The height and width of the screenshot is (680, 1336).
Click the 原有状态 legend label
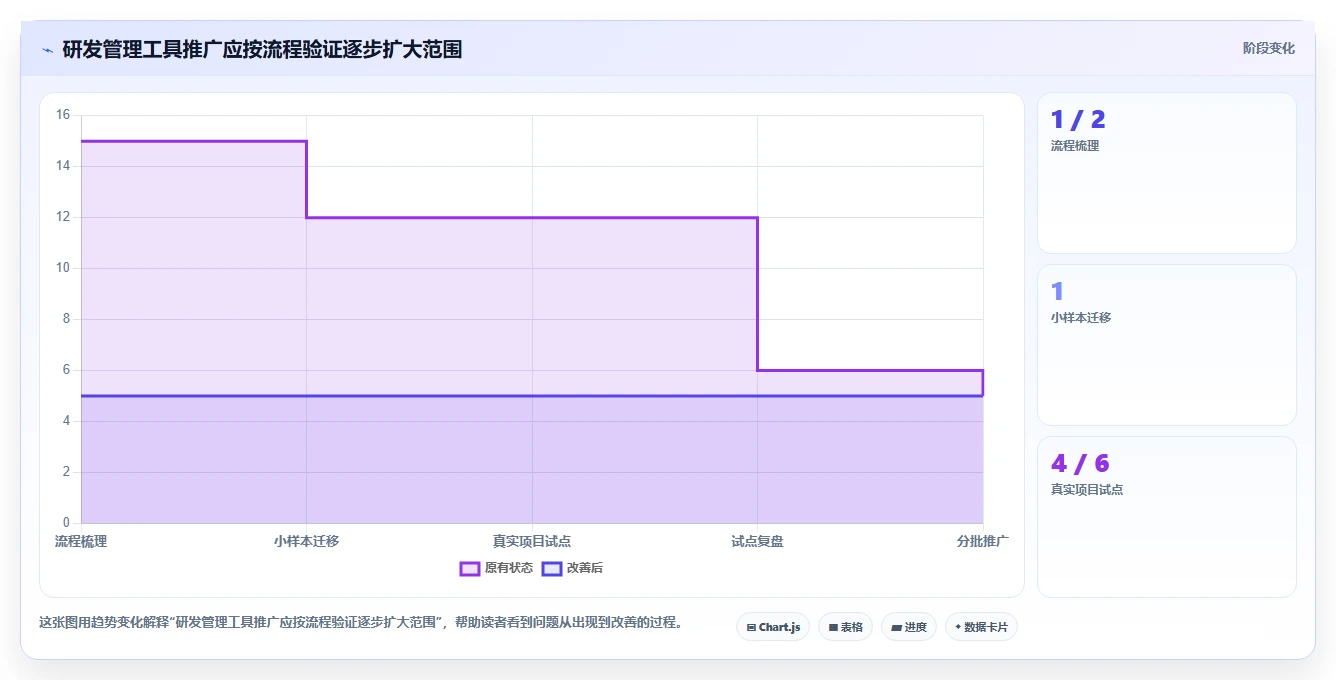(509, 568)
